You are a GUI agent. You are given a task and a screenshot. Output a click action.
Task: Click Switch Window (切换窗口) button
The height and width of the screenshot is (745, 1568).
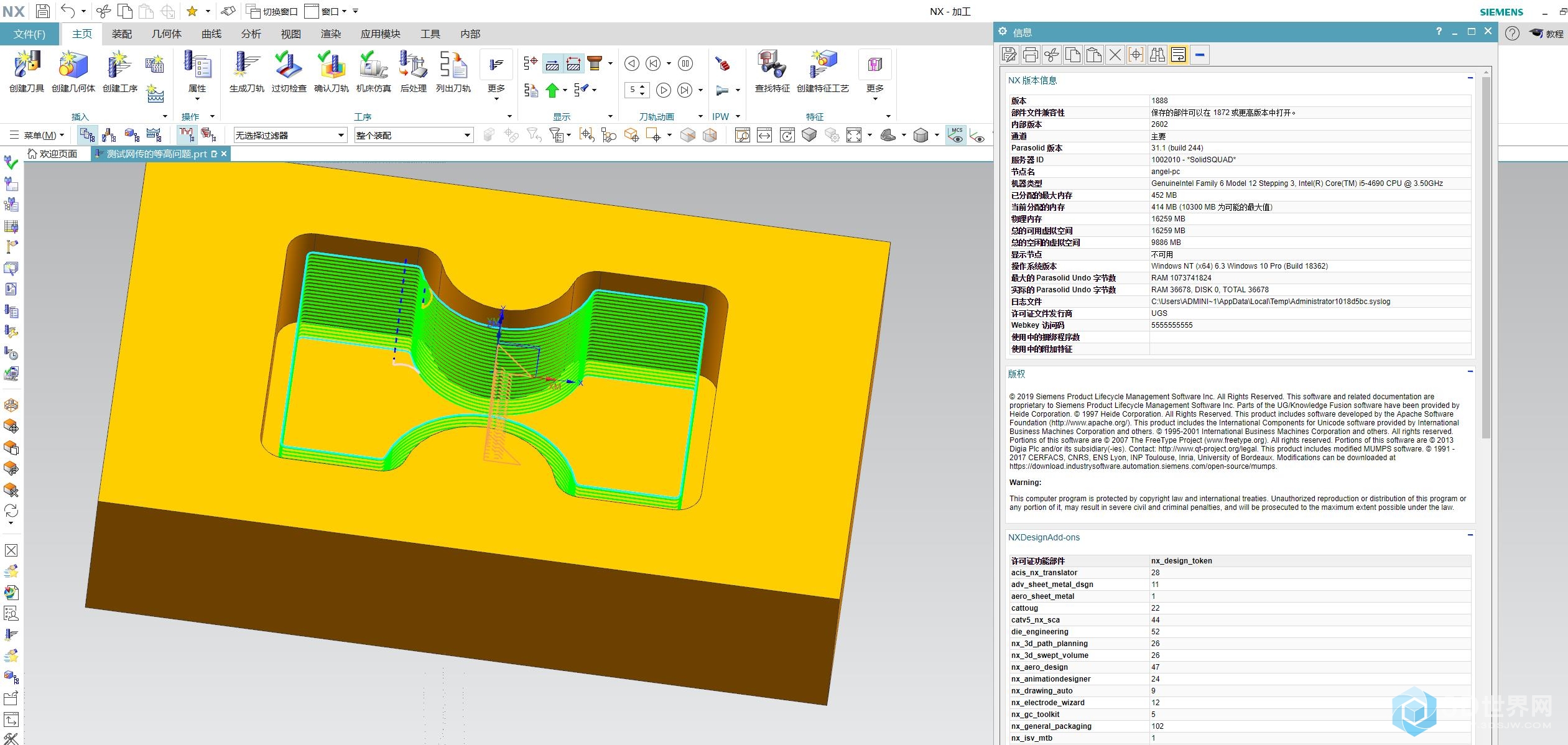272,11
